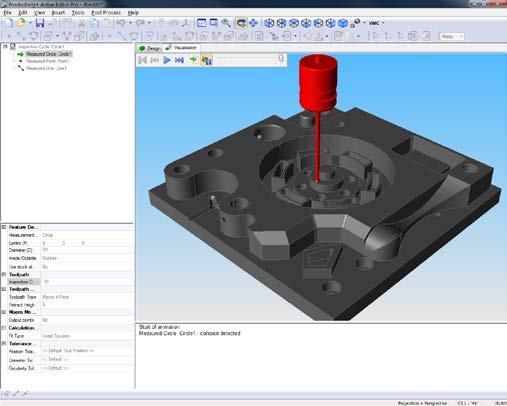This screenshot has height=406, width=507.
Task: Select the fifth blue cube view orientation icon
Action: coord(318,23)
